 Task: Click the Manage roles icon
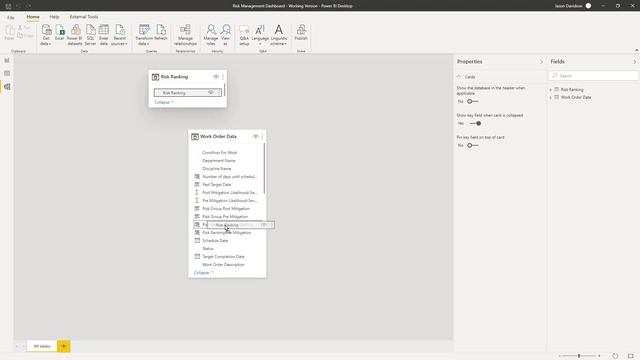click(x=211, y=35)
